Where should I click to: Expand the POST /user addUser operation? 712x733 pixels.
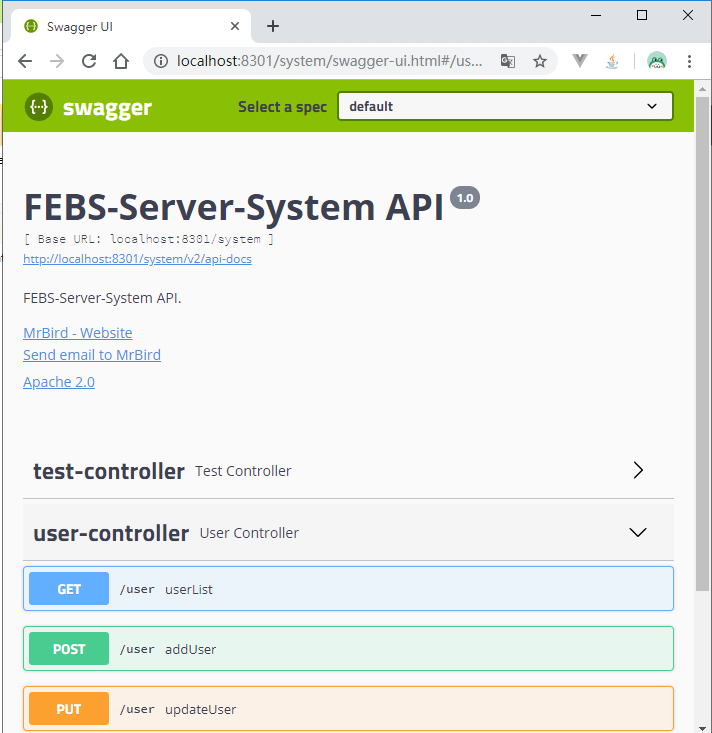click(348, 648)
